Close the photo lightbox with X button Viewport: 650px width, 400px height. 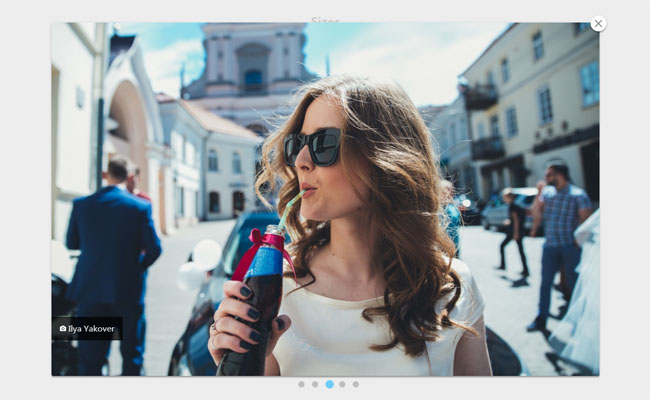(598, 23)
